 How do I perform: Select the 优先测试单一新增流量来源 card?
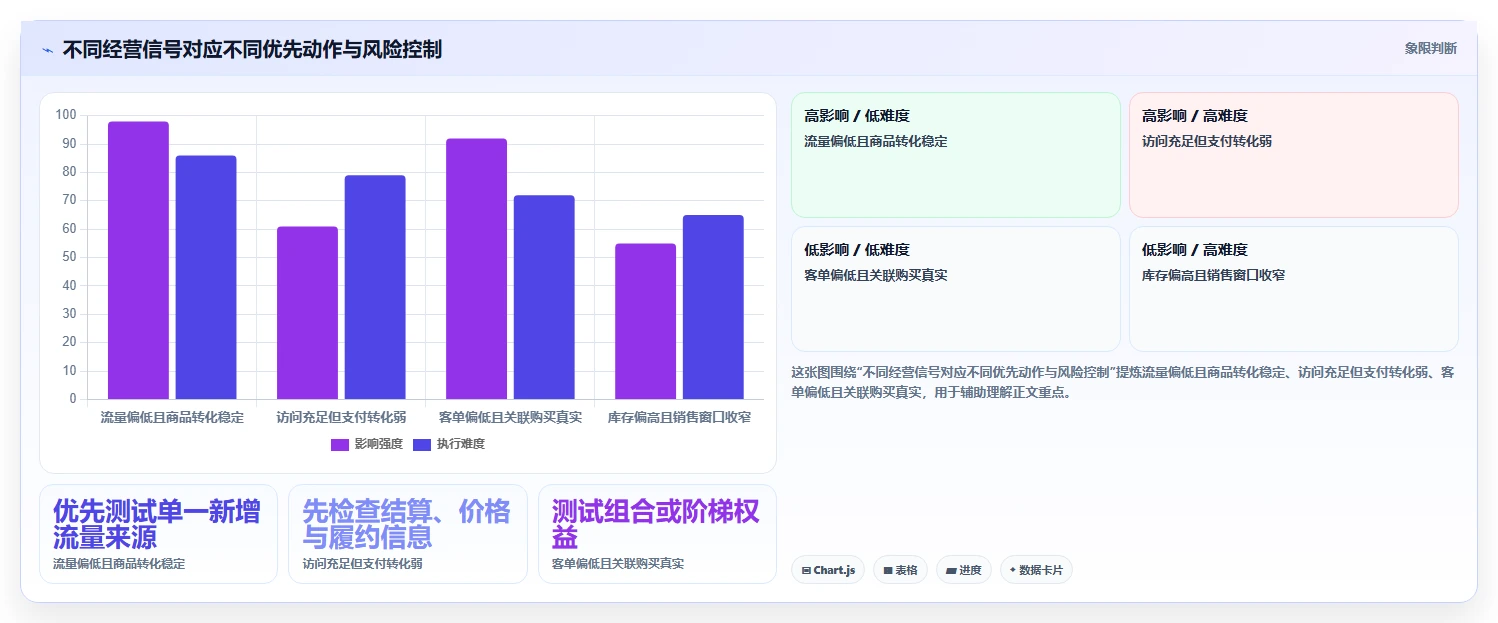158,534
